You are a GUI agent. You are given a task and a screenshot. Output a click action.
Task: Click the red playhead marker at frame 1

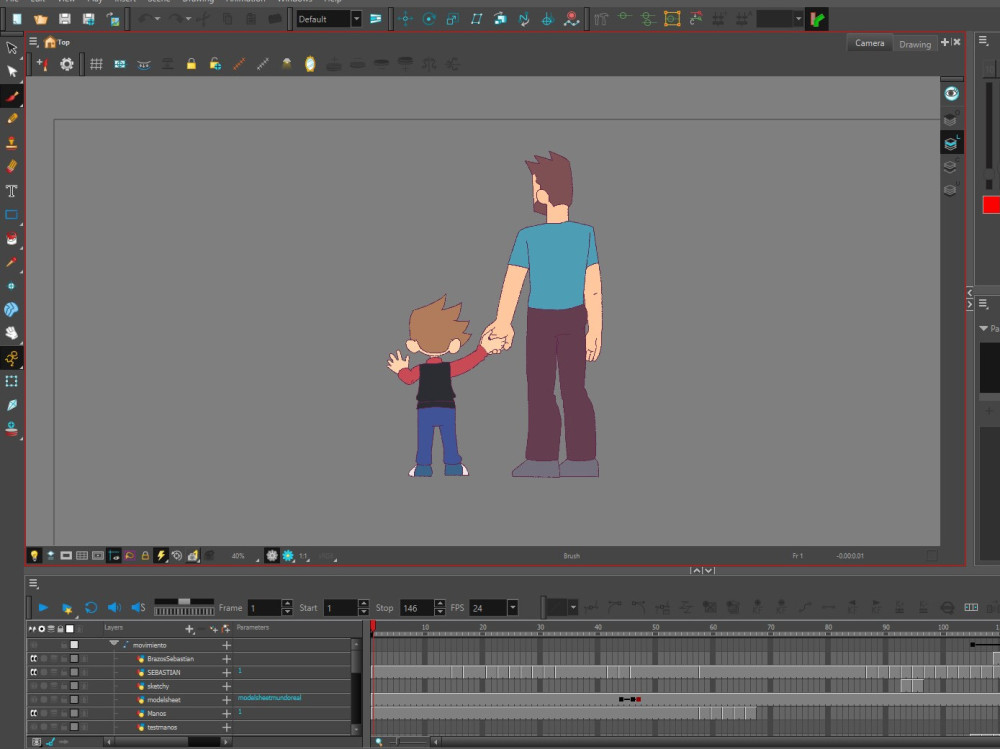click(373, 627)
